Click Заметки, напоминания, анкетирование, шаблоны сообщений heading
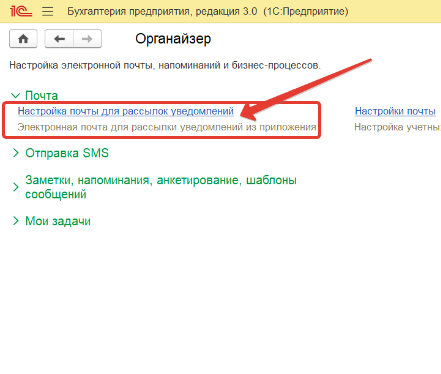This screenshot has height=374, width=441. pos(161,187)
